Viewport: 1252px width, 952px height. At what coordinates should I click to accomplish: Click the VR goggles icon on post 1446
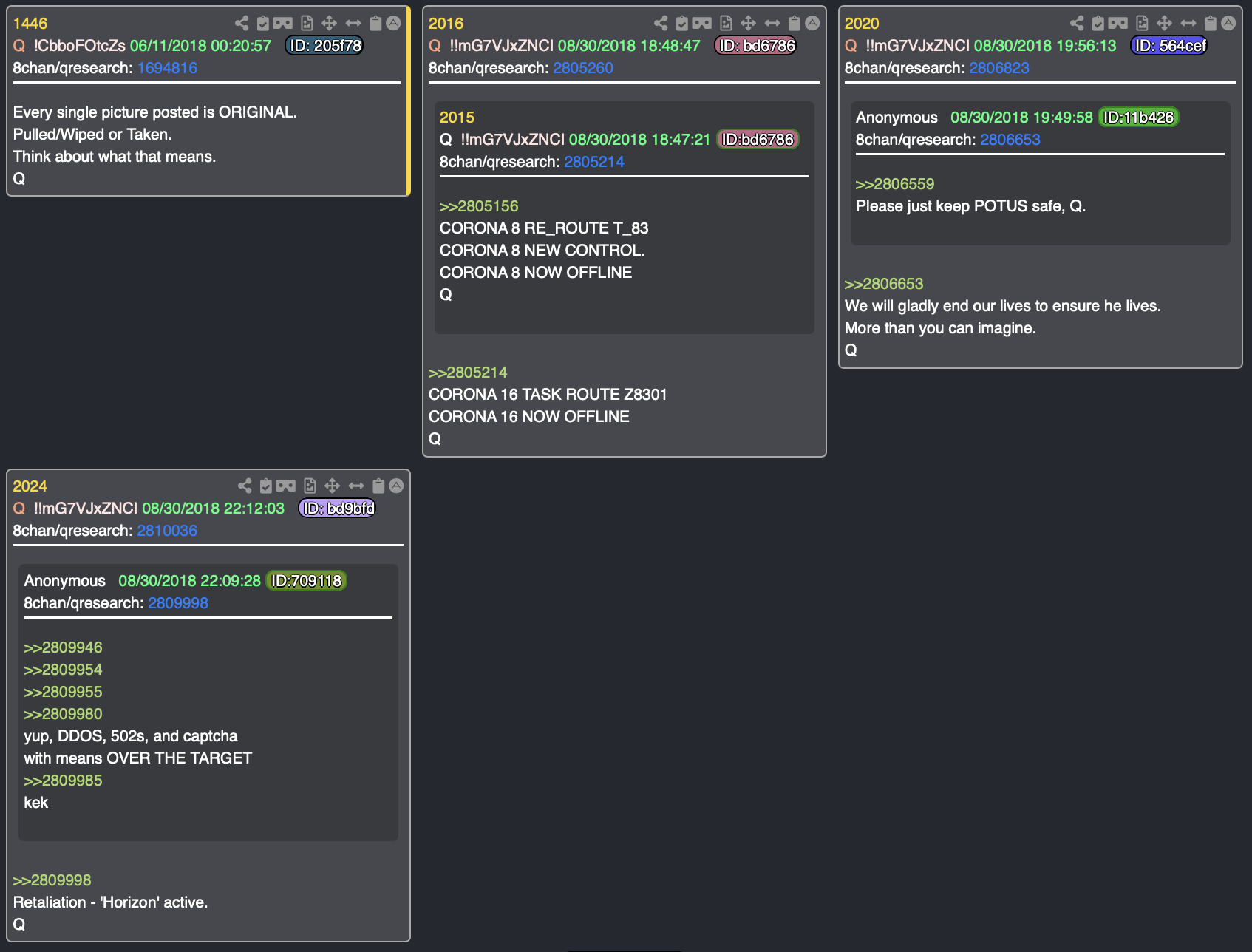pyautogui.click(x=283, y=23)
